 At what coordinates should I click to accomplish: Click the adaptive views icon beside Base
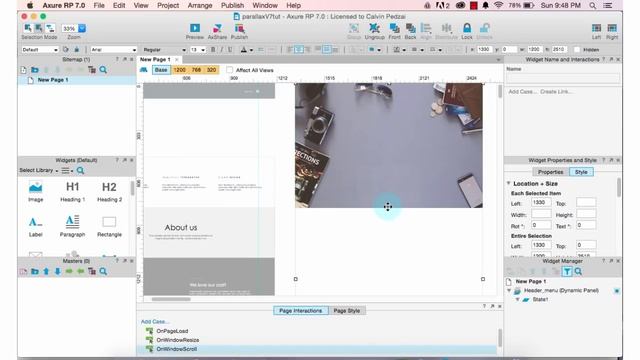coord(144,70)
